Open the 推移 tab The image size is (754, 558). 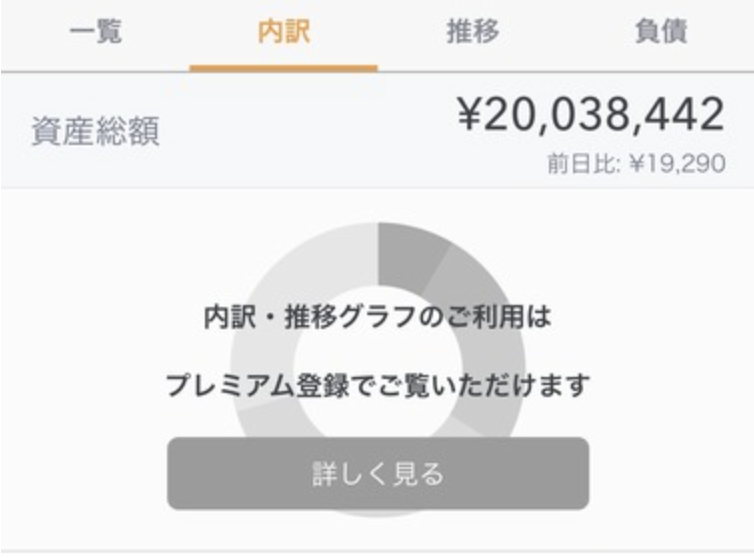[x=472, y=32]
